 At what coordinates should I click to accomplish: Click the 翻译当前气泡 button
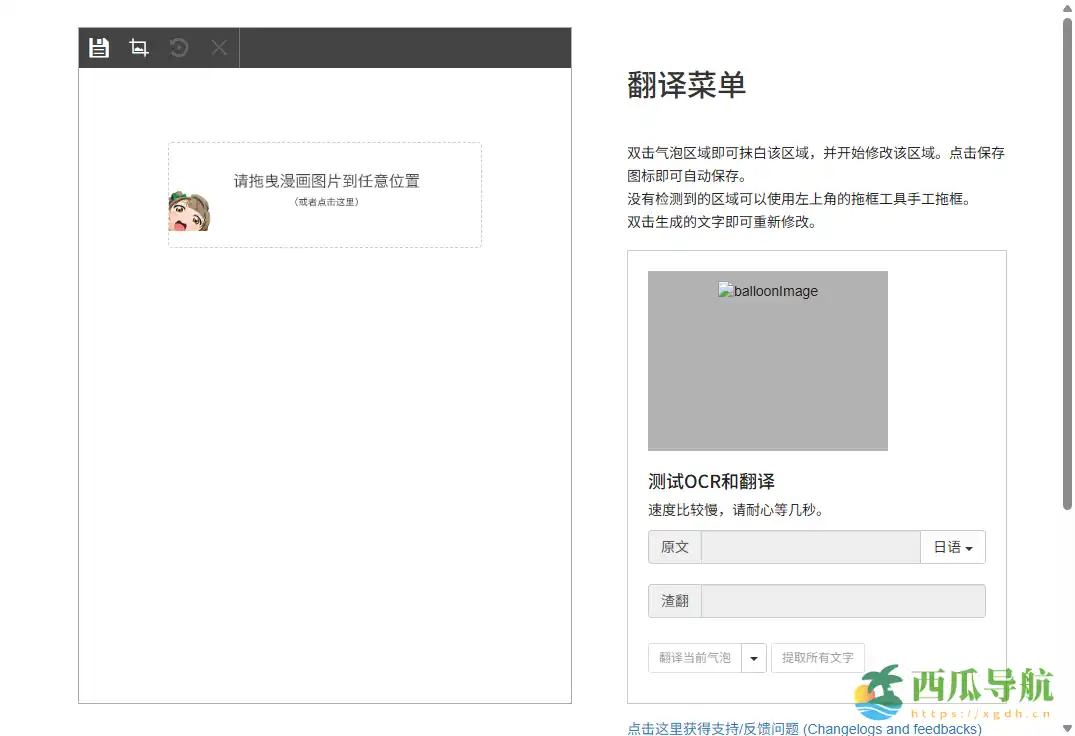pos(695,658)
